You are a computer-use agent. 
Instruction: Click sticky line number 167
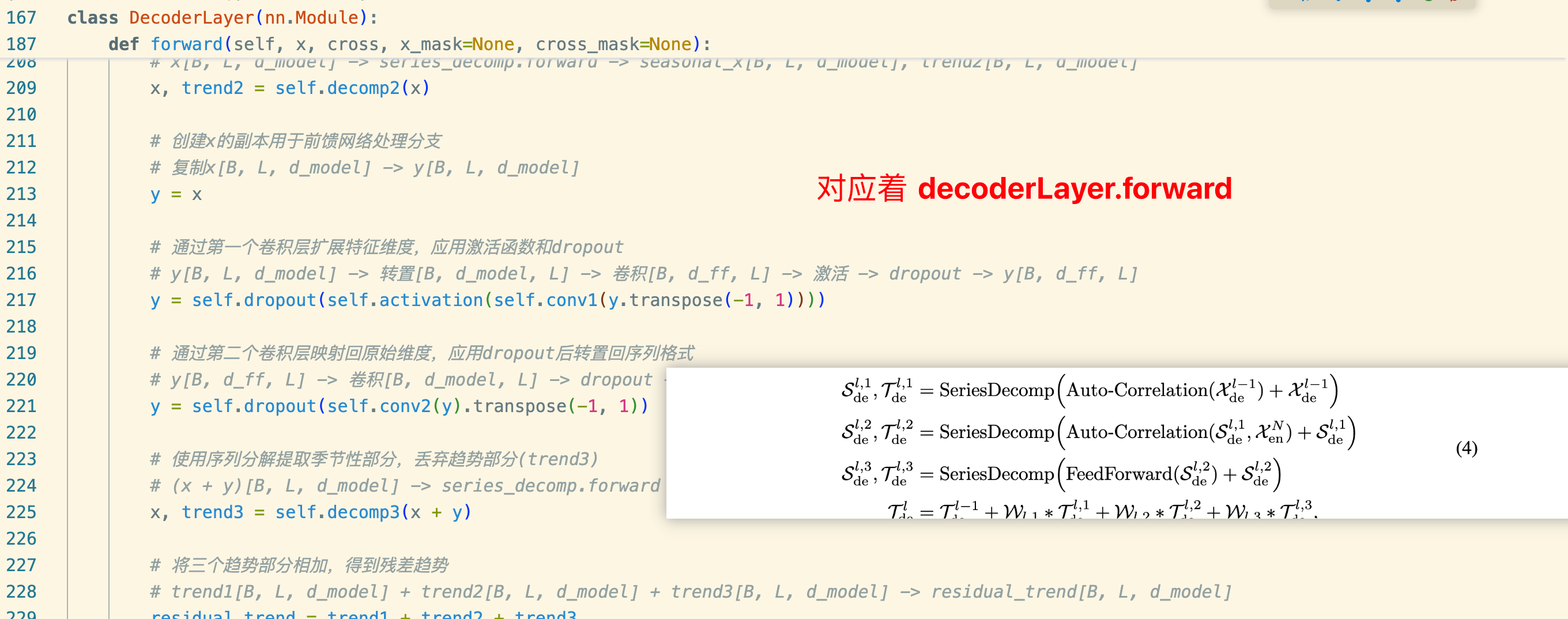click(21, 18)
